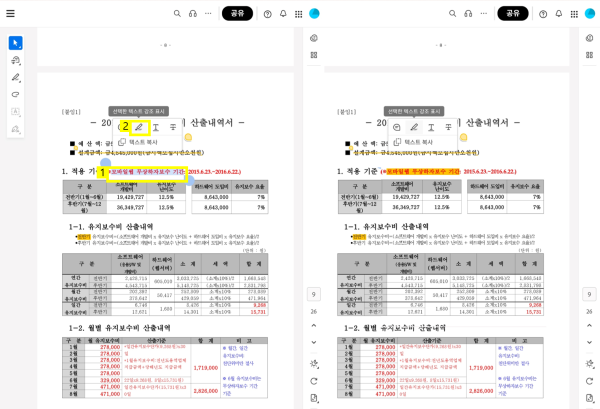Image resolution: width=600 pixels, height=409 pixels.
Task: Open search in the left viewer header
Action: click(x=177, y=14)
